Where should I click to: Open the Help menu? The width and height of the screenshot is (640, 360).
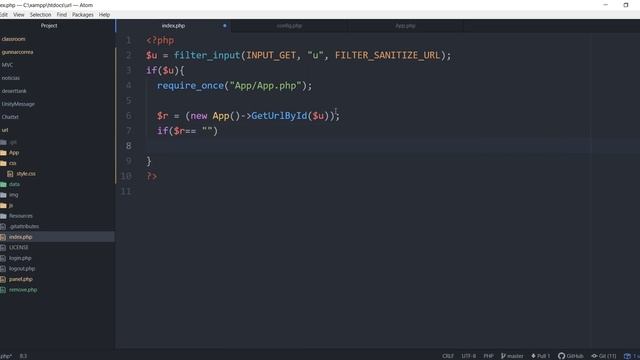104,14
